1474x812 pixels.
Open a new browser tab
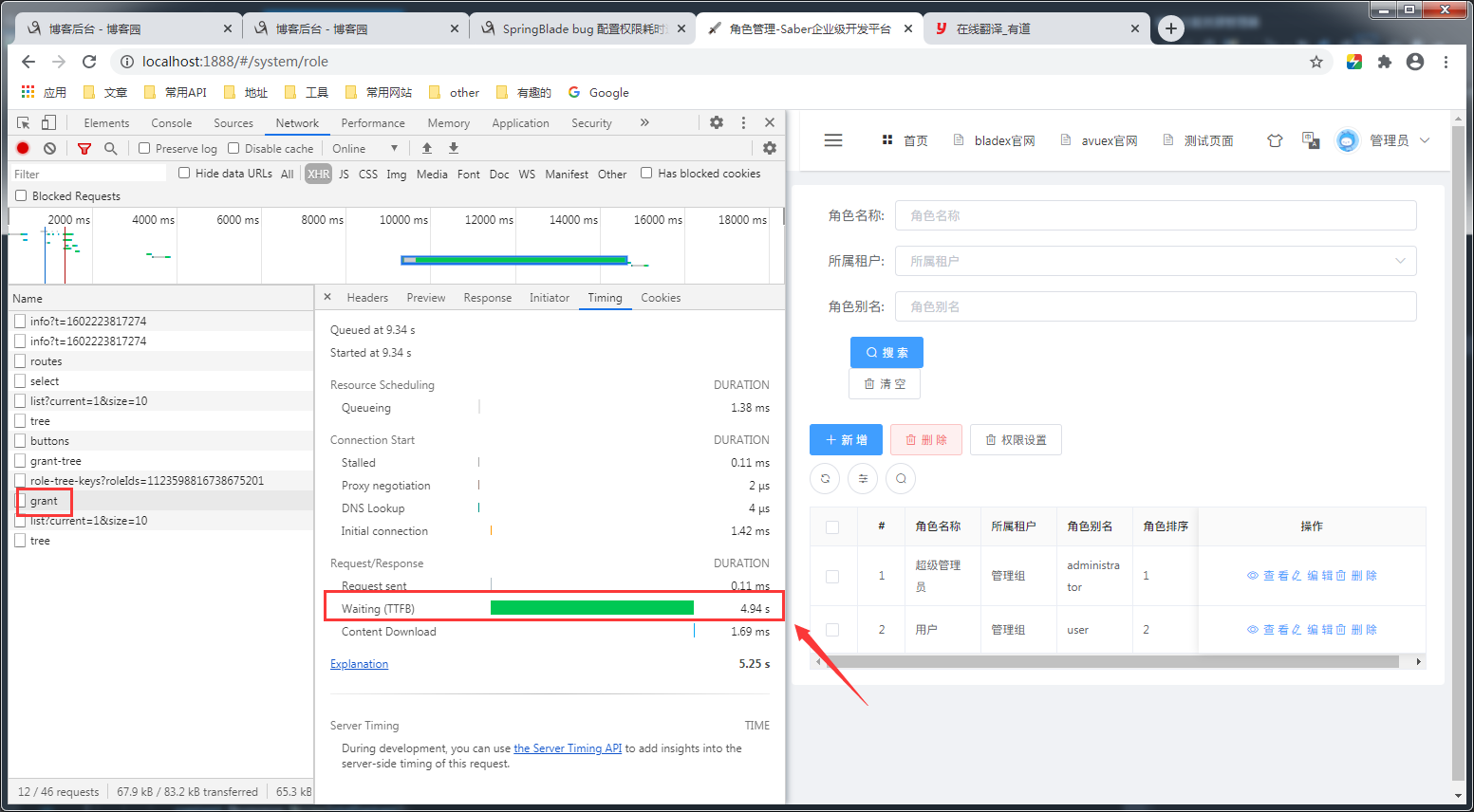tap(1171, 28)
